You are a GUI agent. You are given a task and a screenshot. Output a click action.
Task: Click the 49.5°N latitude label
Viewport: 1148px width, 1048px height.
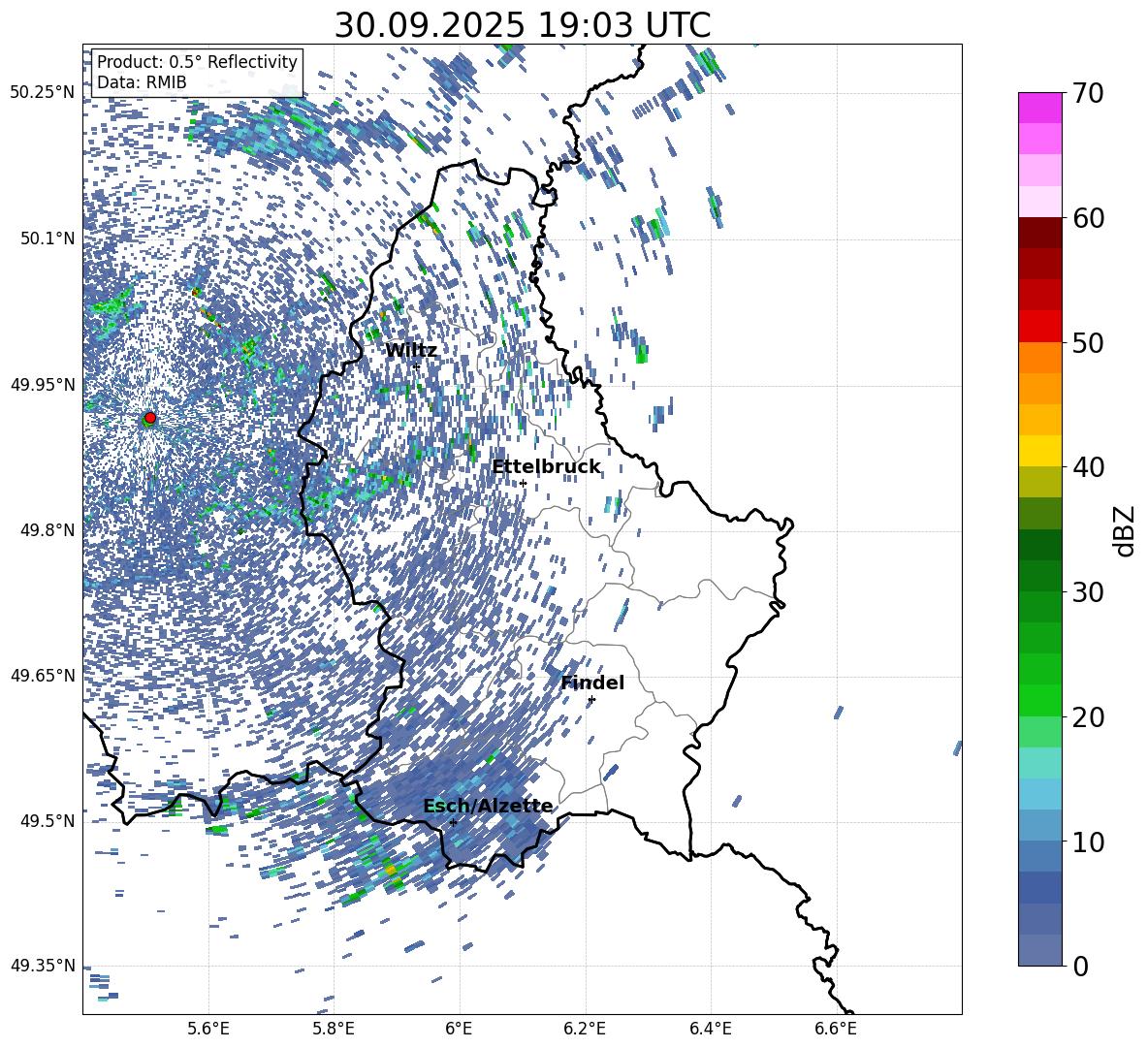click(48, 821)
